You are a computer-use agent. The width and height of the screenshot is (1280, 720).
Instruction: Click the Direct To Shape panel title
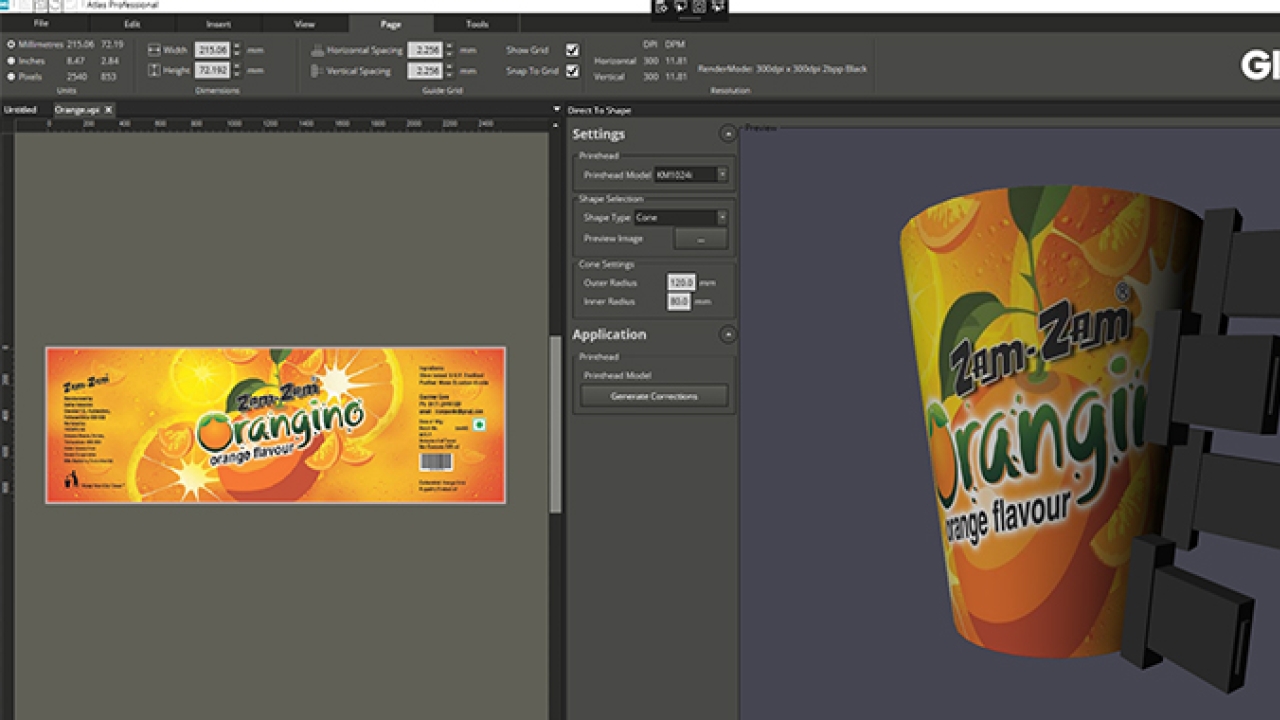[599, 110]
